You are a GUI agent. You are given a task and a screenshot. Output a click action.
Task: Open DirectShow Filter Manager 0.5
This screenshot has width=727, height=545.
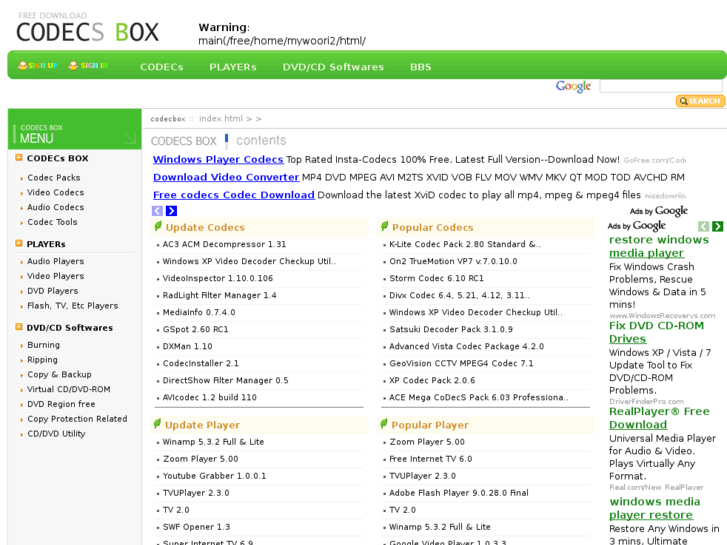pyautogui.click(x=225, y=380)
